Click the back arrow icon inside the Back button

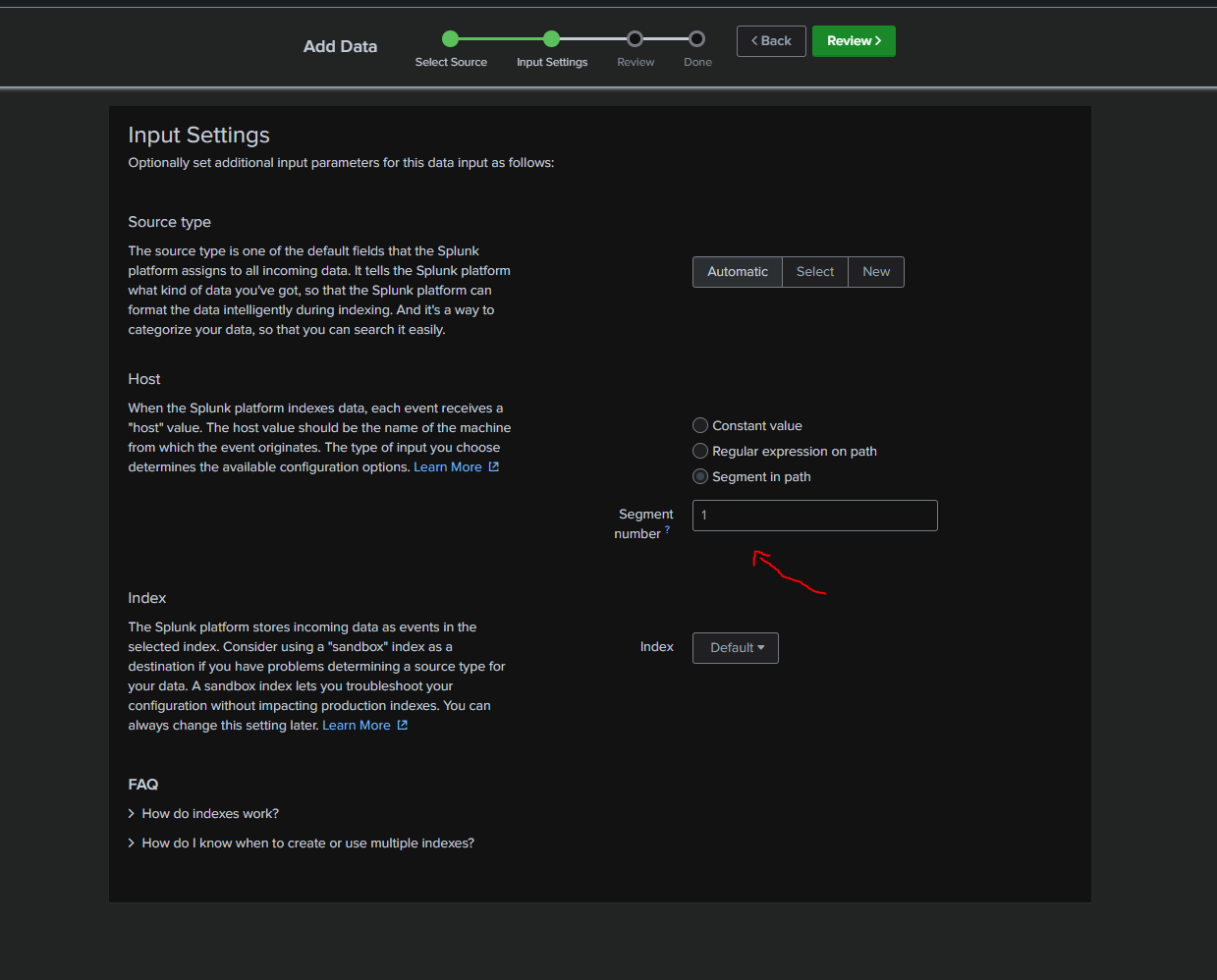tap(754, 40)
